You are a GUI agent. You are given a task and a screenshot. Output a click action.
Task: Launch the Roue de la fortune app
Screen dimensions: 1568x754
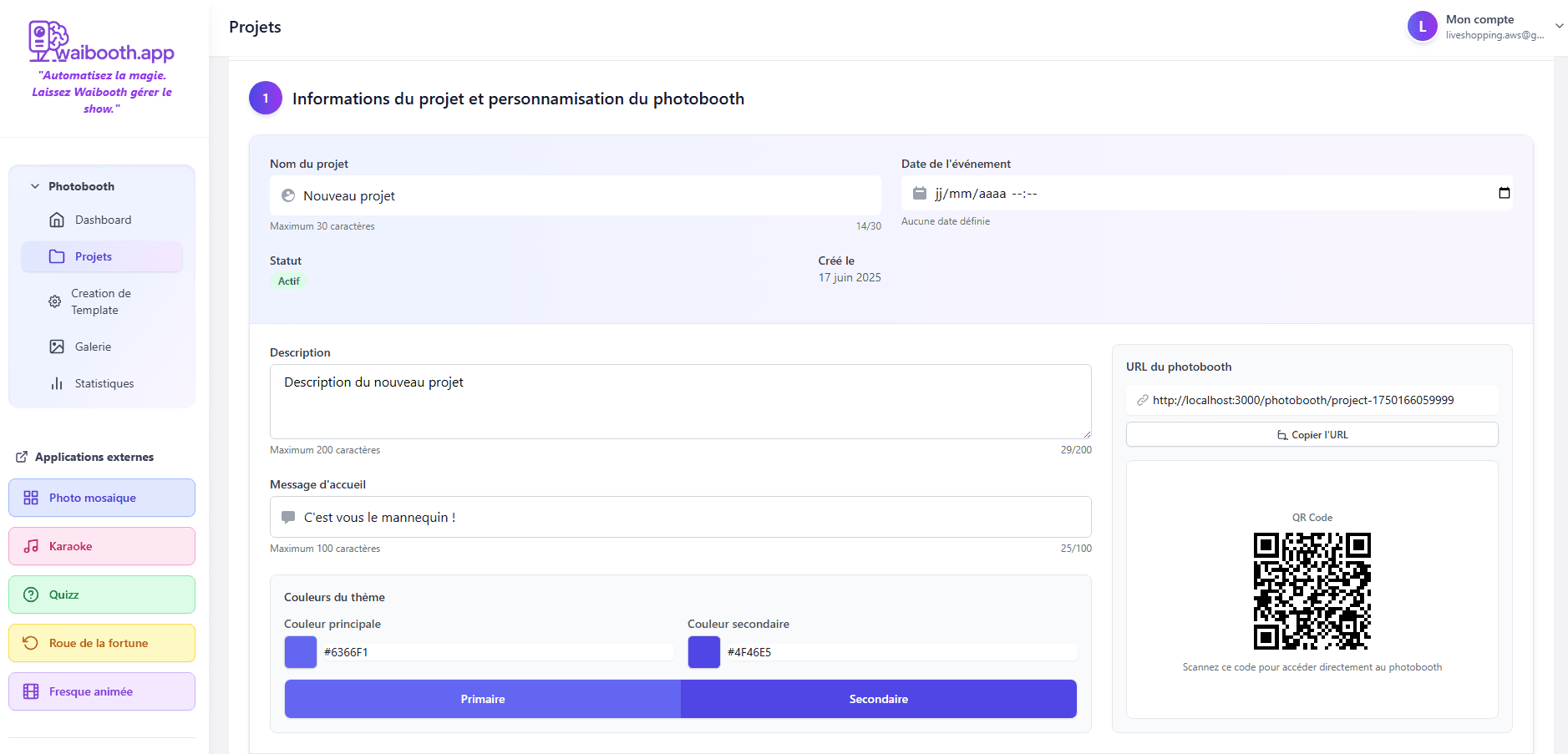click(x=102, y=643)
